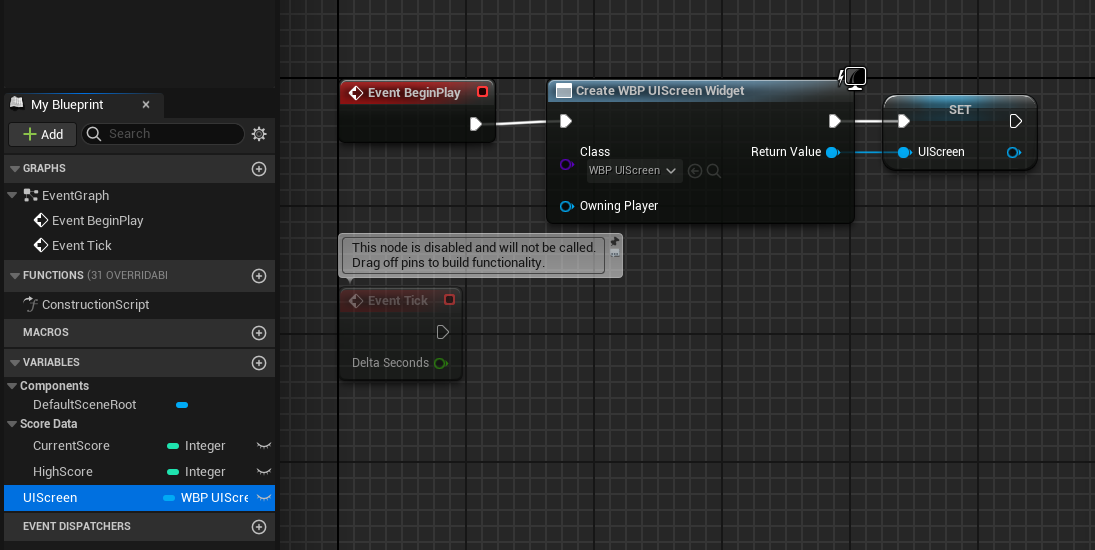Click the Add button
This screenshot has width=1095, height=550.
pos(43,134)
